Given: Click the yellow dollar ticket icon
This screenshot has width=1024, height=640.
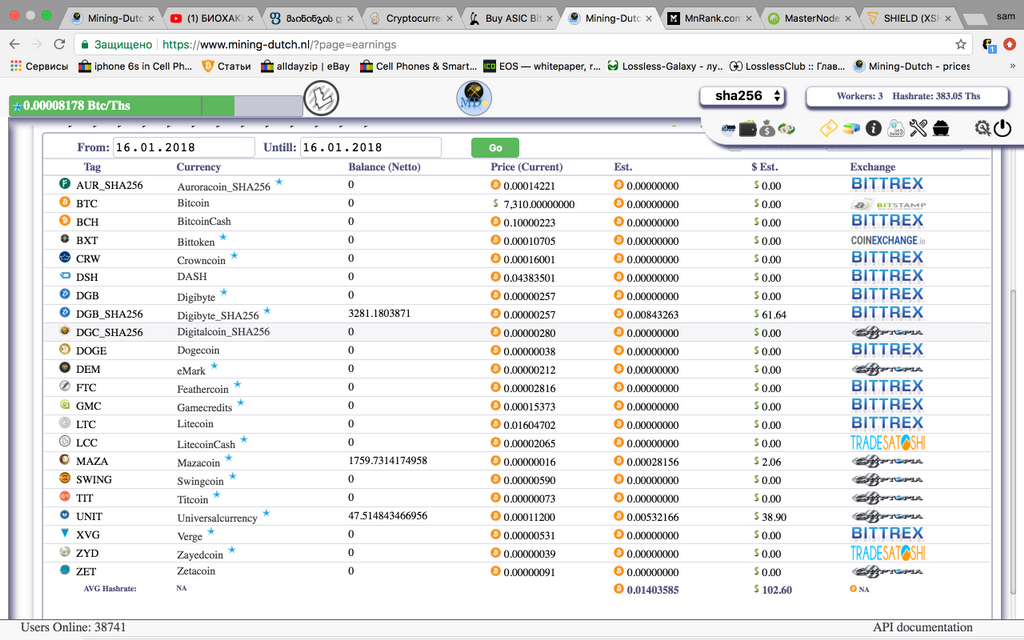Looking at the screenshot, I should (x=828, y=128).
